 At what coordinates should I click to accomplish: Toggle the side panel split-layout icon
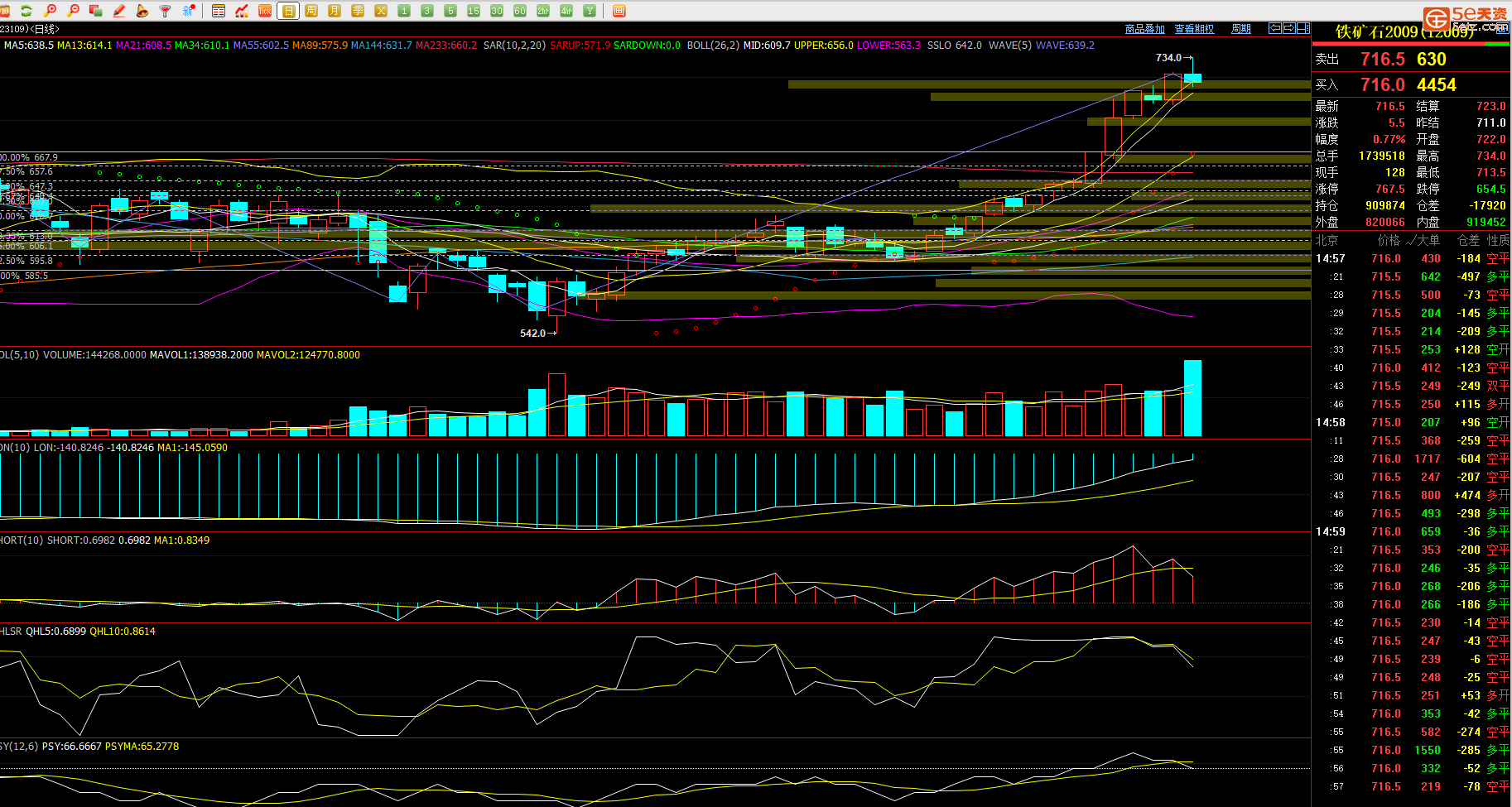[x=1303, y=28]
